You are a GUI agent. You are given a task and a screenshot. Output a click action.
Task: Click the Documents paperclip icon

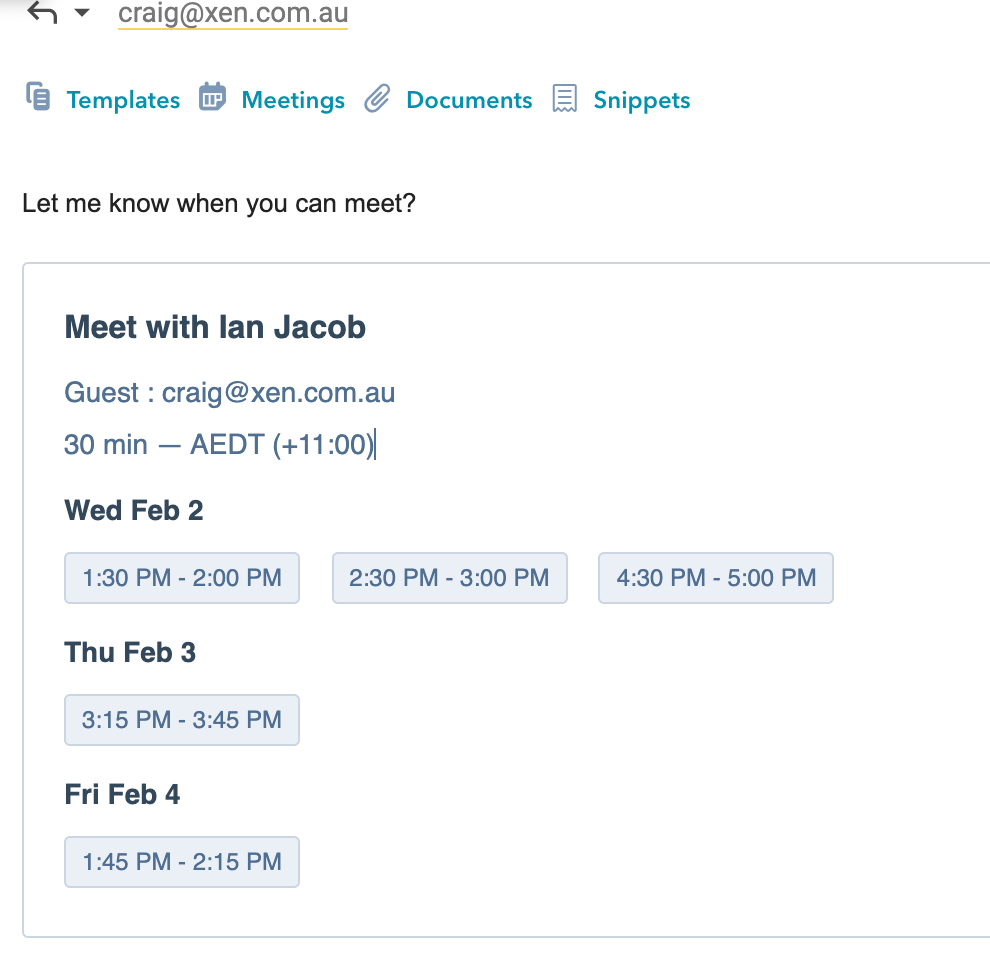(x=376, y=98)
